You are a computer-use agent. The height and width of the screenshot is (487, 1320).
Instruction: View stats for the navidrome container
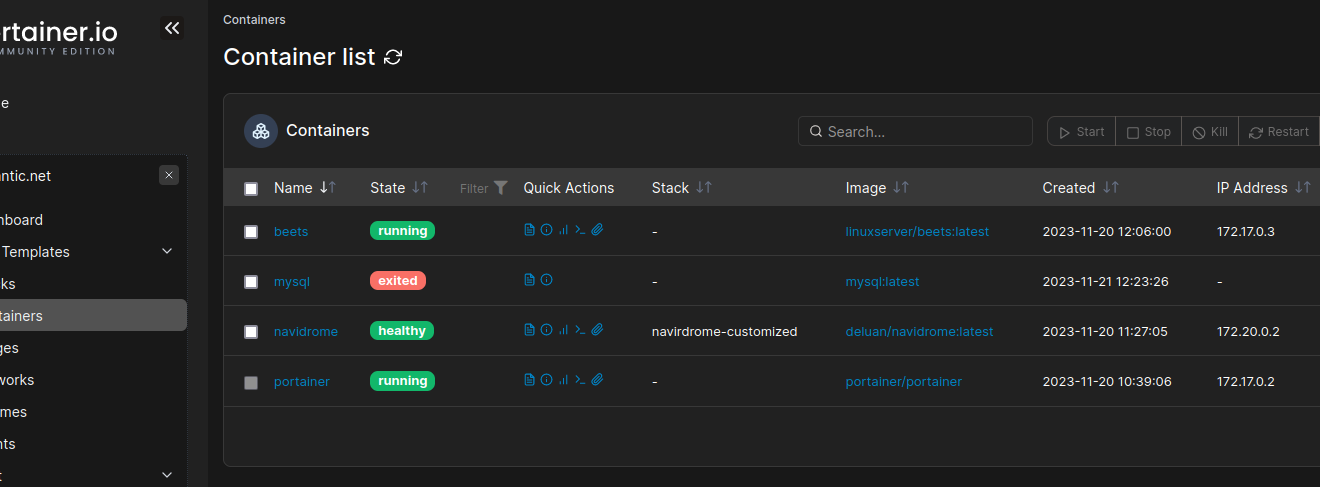(563, 329)
